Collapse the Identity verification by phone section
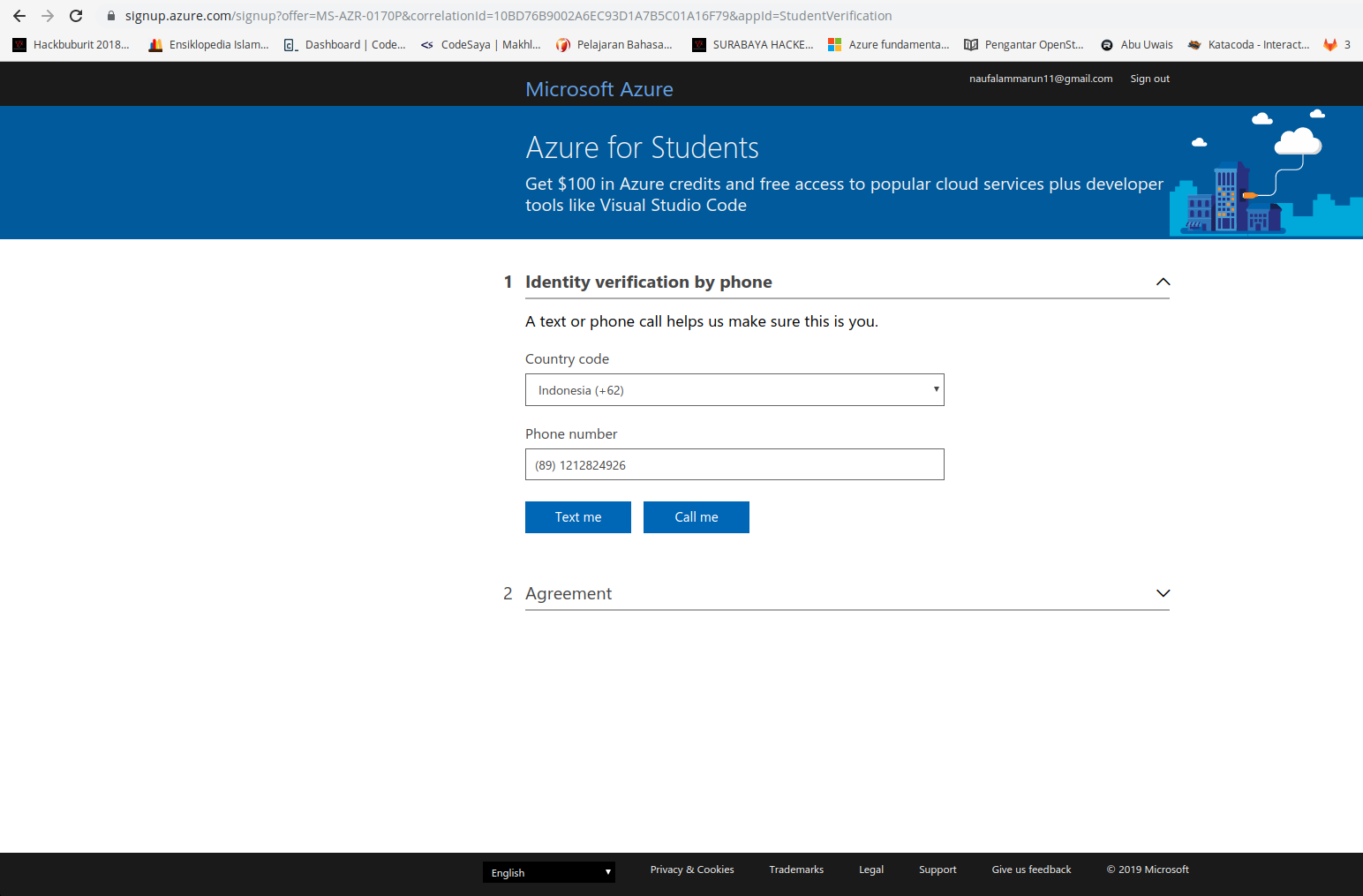This screenshot has height=896, width=1363. pyautogui.click(x=1163, y=282)
